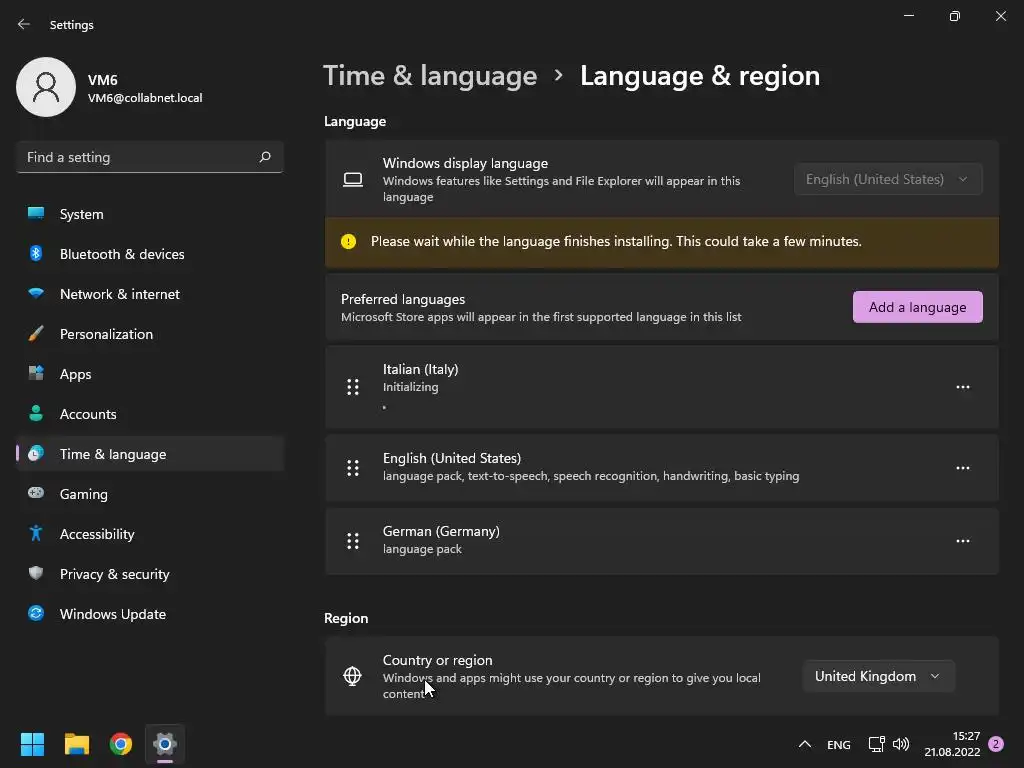This screenshot has width=1024, height=768.
Task: Open Personalization category
Action: [150, 334]
